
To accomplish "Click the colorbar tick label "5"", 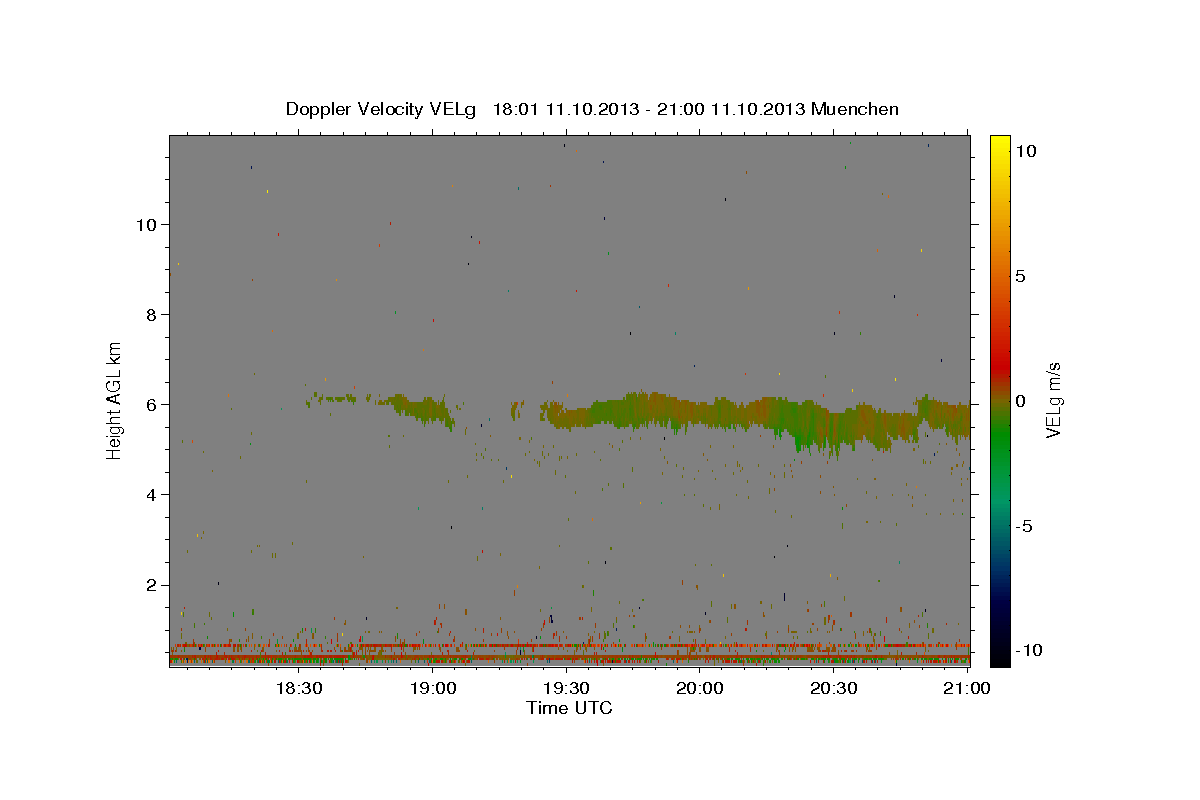I will click(1020, 276).
